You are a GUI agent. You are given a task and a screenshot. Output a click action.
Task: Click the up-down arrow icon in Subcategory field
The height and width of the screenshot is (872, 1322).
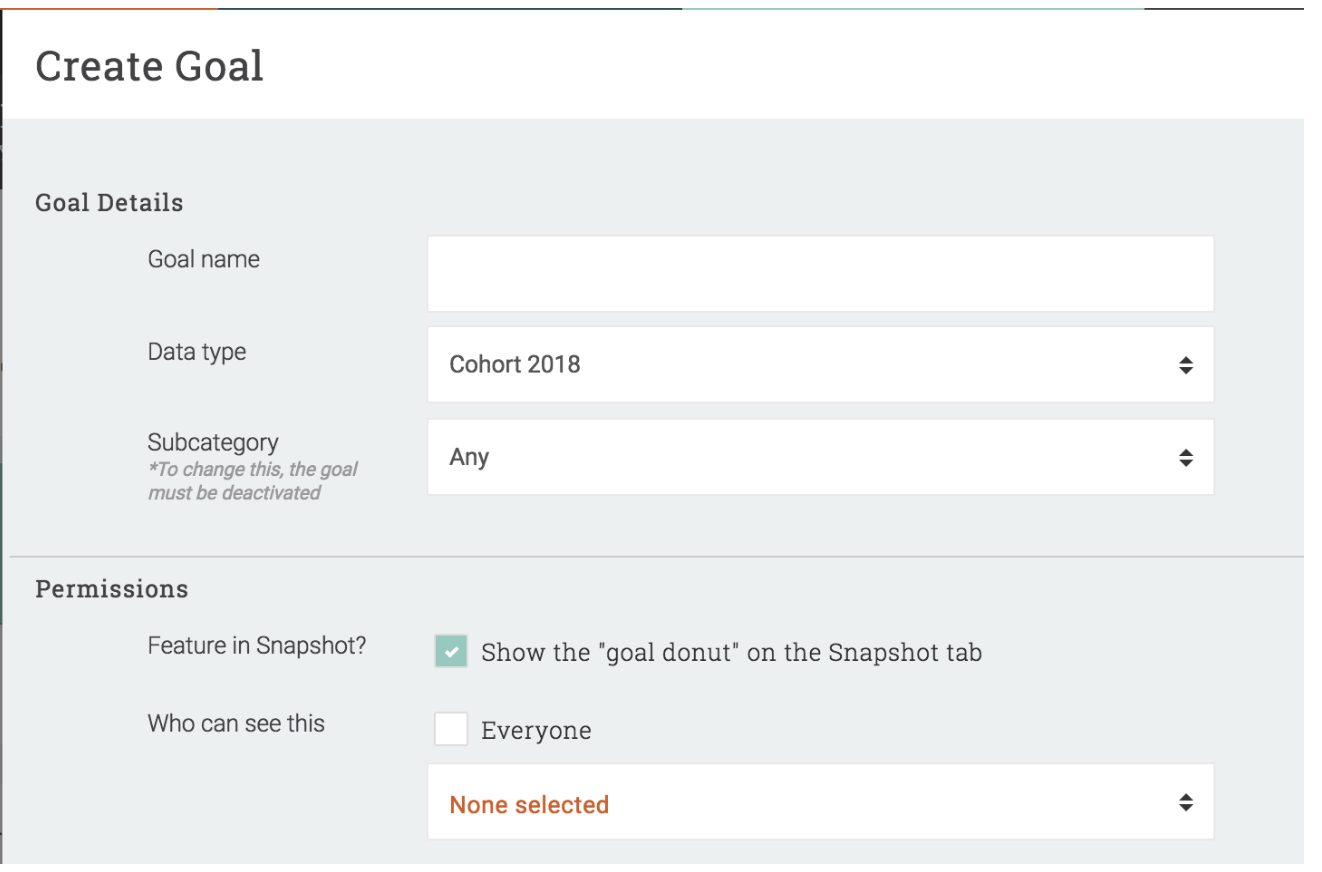[x=1185, y=458]
